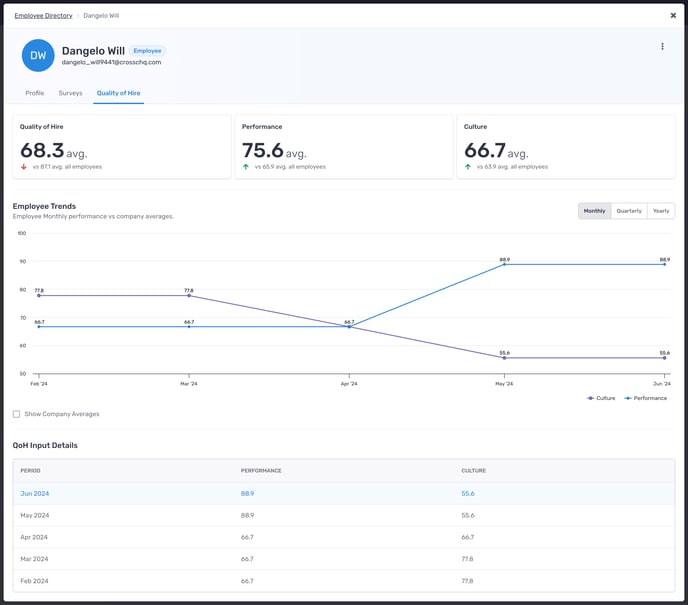
Task: Select the Monthly trend view
Action: click(594, 211)
